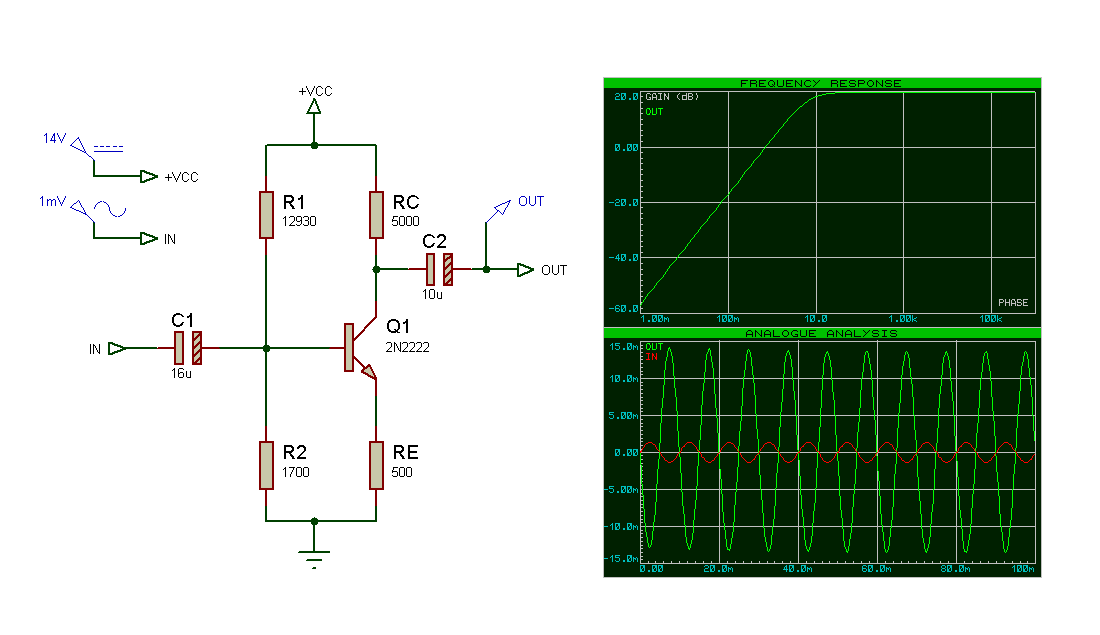Click the 20.0 gain axis value
This screenshot has height=635, width=1100.
click(626, 97)
